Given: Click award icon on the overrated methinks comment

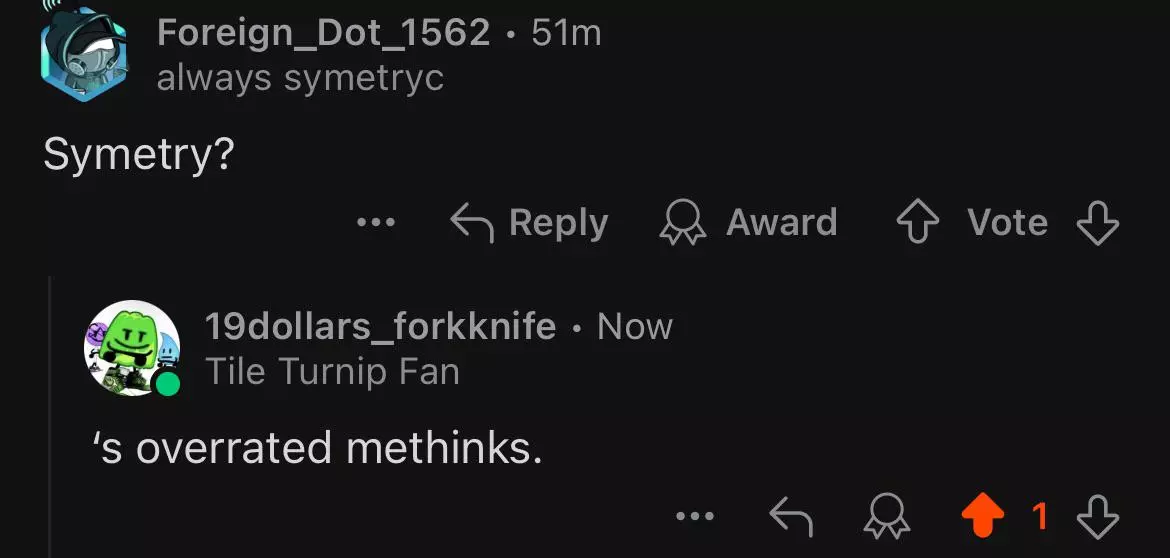Looking at the screenshot, I should coord(887,517).
